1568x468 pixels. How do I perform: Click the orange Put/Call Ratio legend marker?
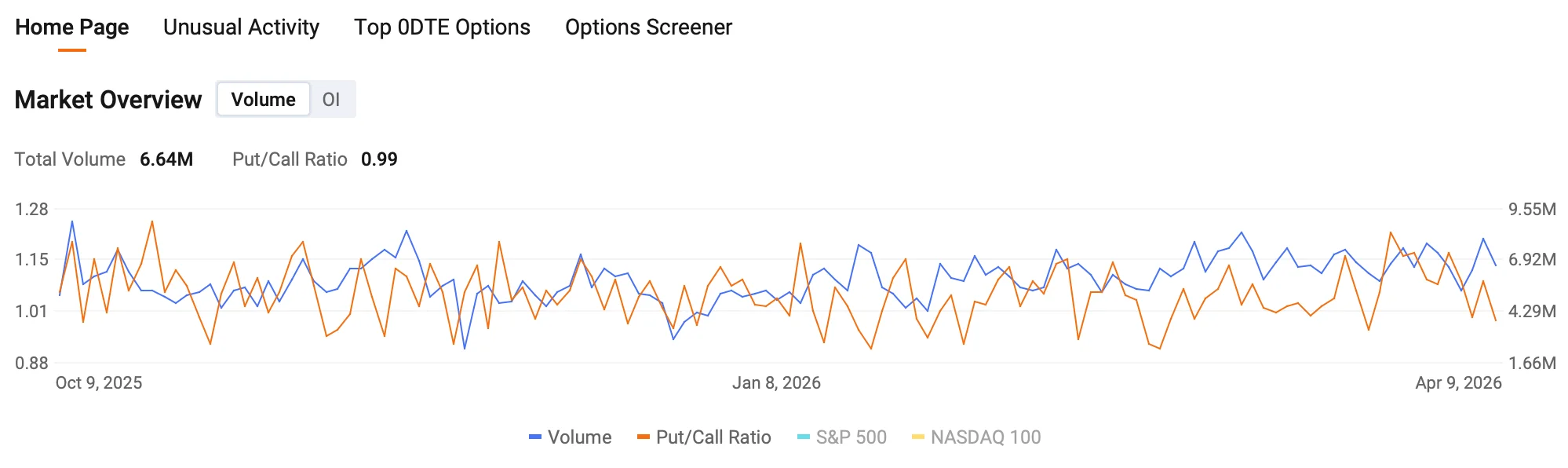(x=645, y=437)
